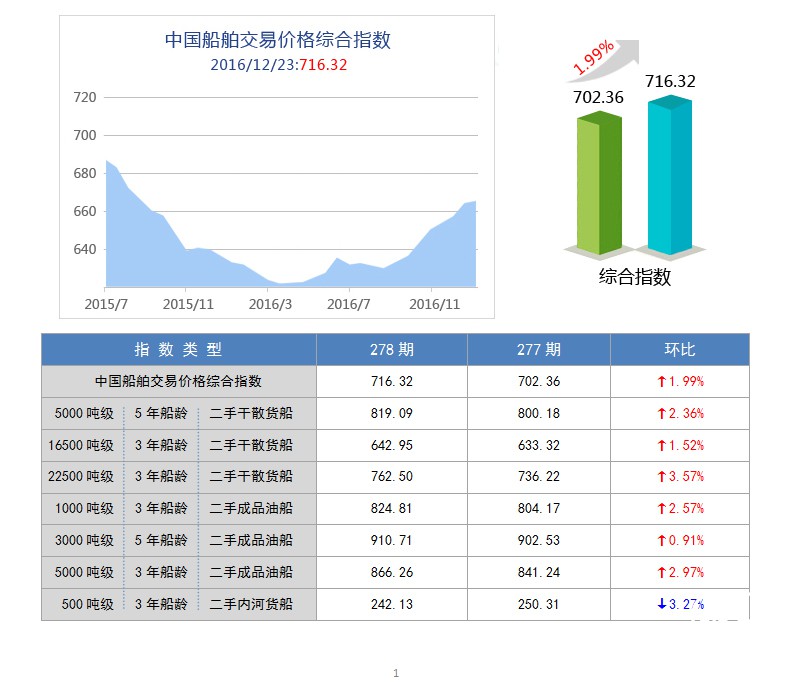Select cell 250.31
Image resolution: width=793 pixels, height=690 pixels.
[539, 604]
